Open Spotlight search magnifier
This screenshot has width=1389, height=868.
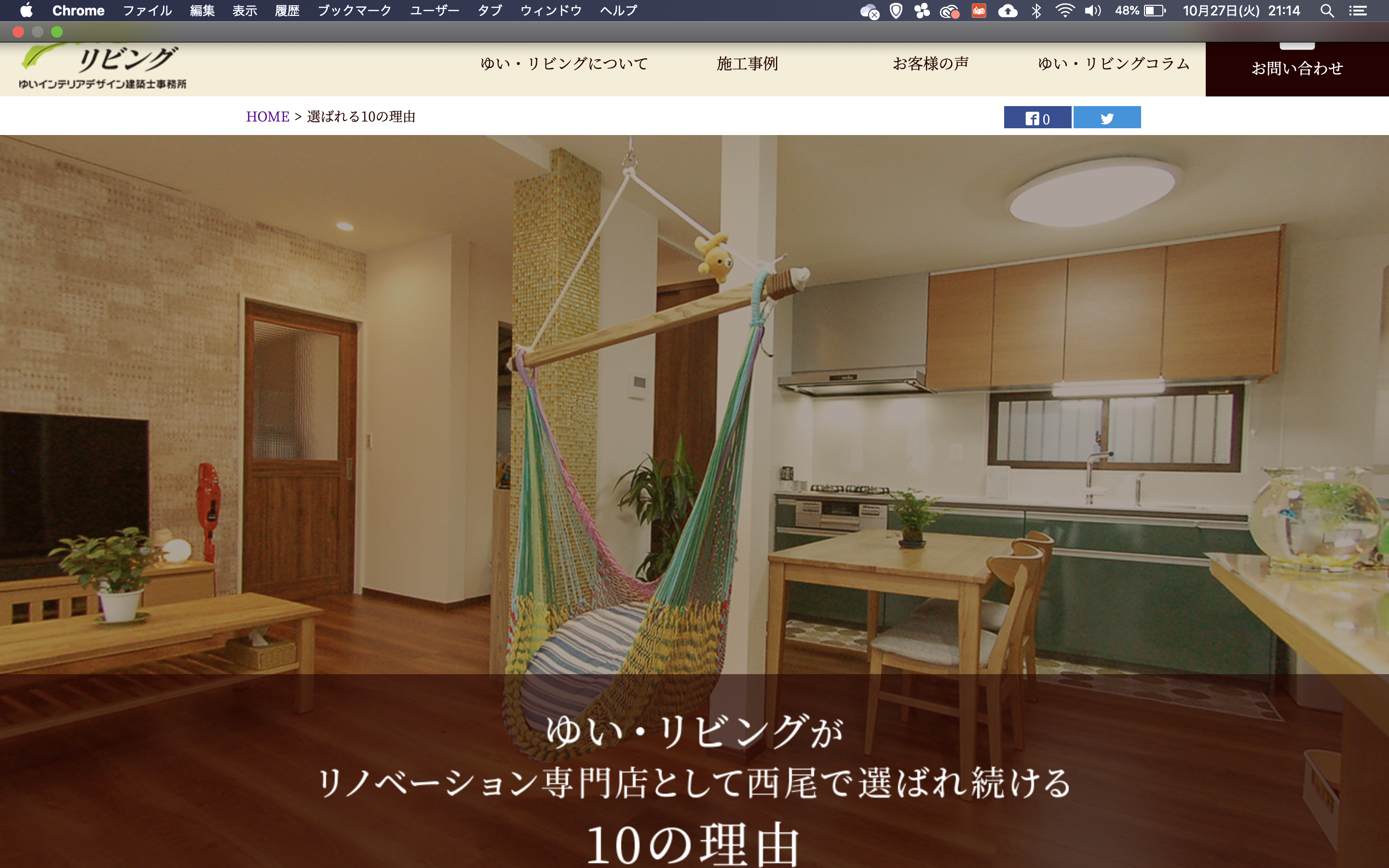point(1327,10)
